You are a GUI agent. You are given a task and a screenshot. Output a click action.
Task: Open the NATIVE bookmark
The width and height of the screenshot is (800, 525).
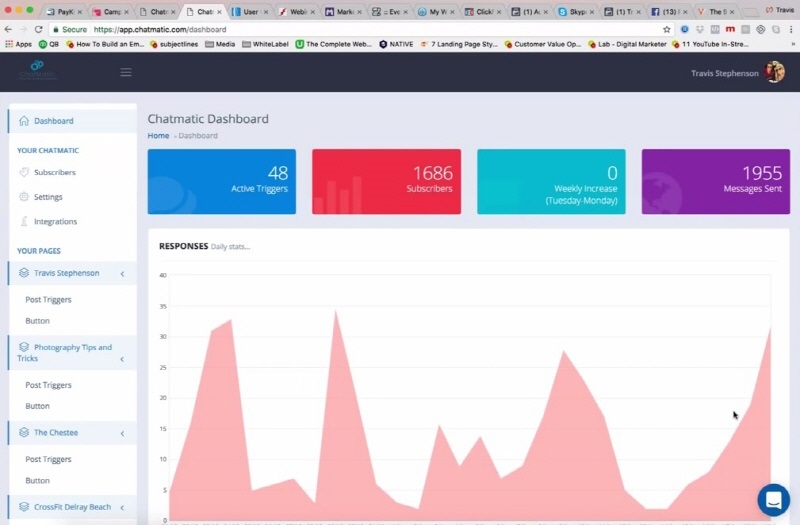396,44
